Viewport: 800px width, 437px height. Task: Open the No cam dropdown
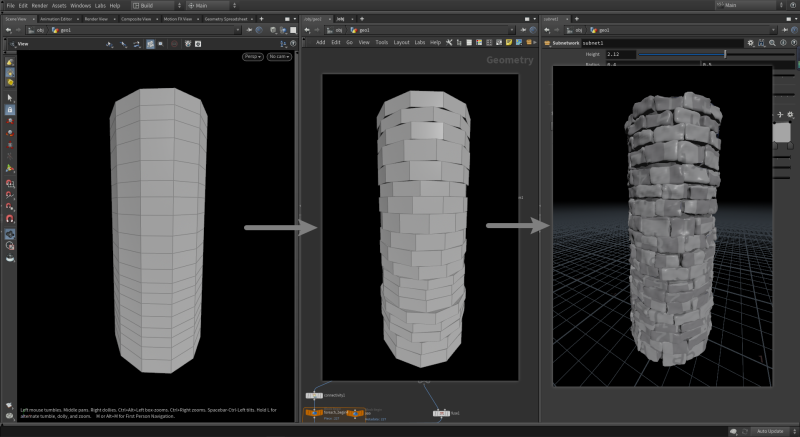pyautogui.click(x=277, y=57)
